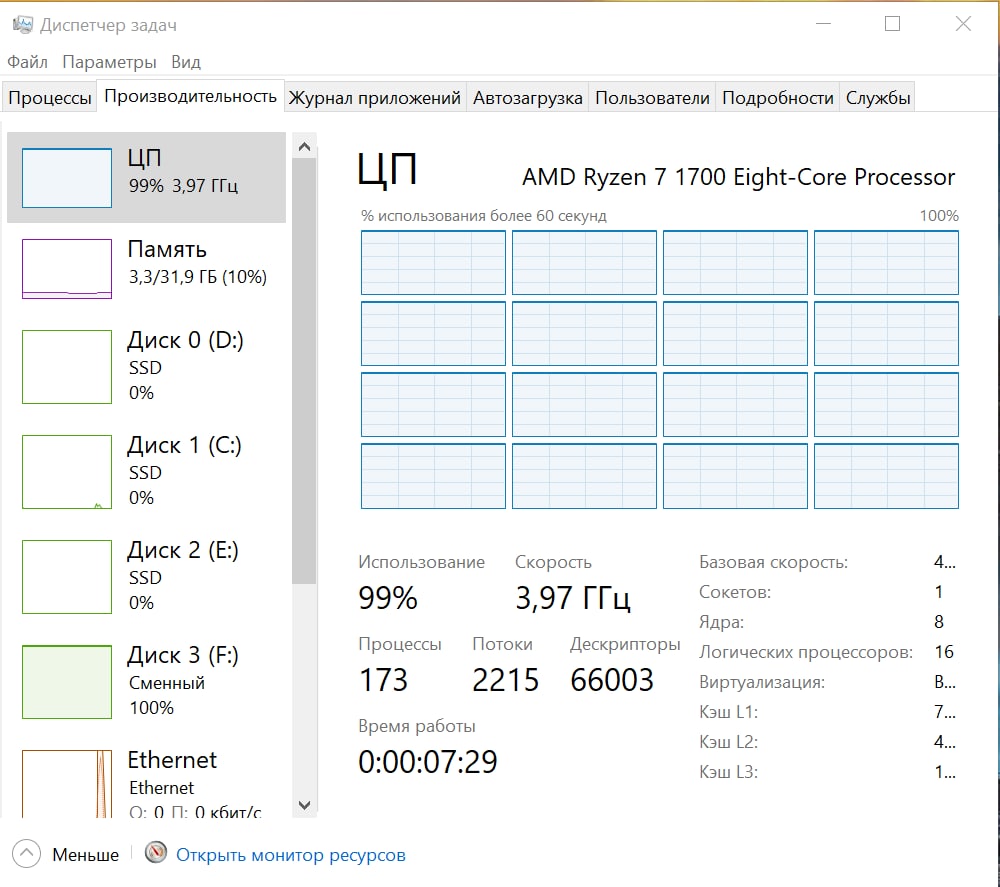The image size is (1000, 887).
Task: Open the Вид menu
Action: pos(186,62)
